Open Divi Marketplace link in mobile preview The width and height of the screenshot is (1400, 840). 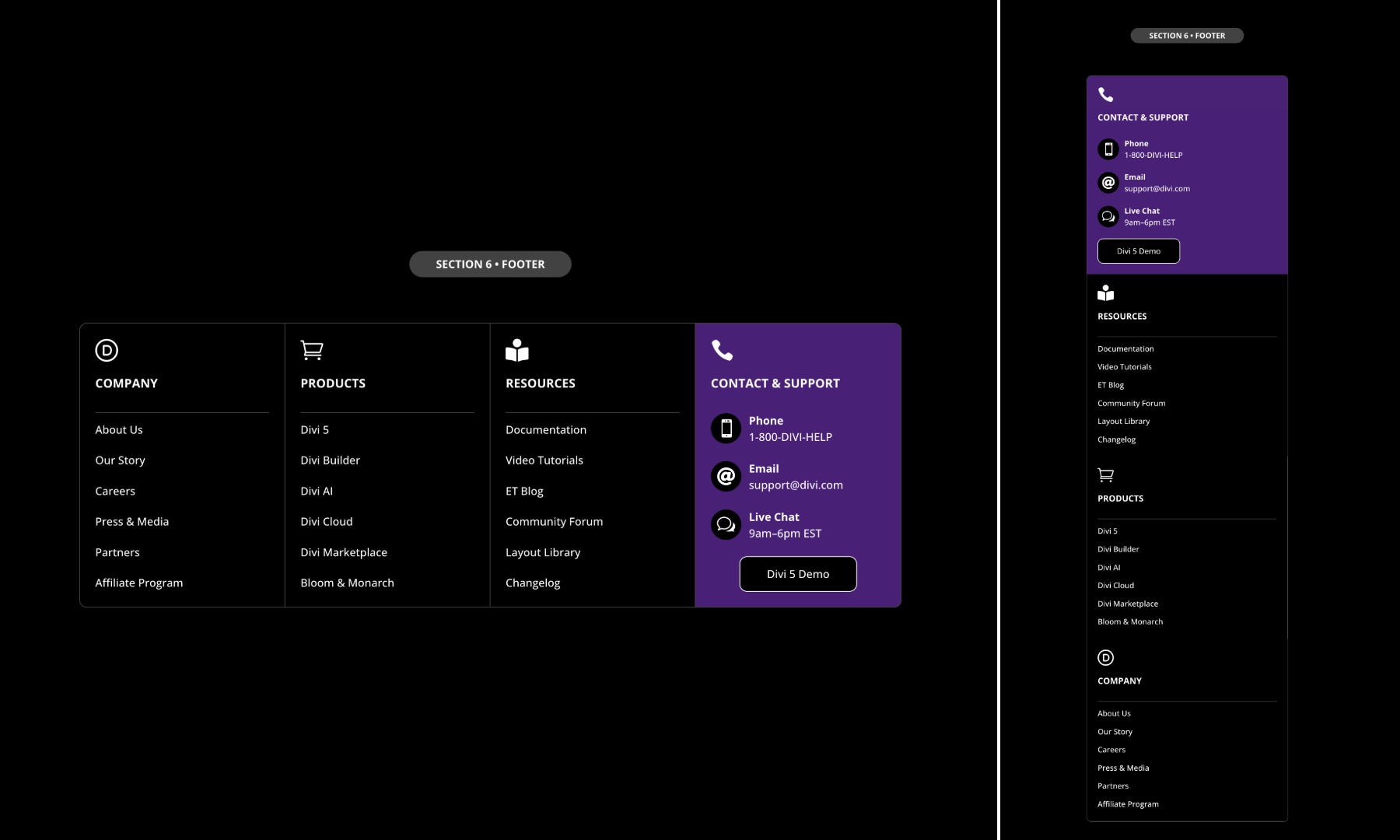(1128, 604)
